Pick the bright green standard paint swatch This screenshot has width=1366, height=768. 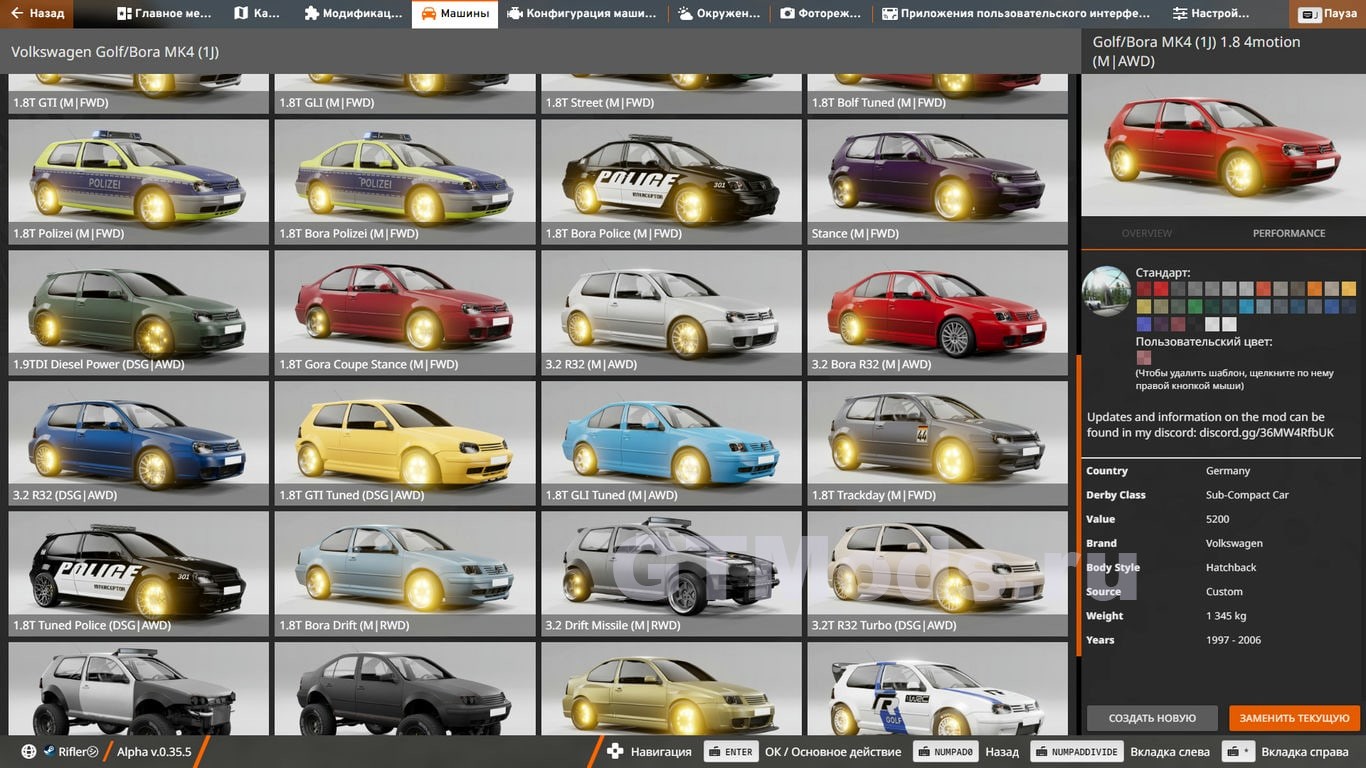[1195, 307]
